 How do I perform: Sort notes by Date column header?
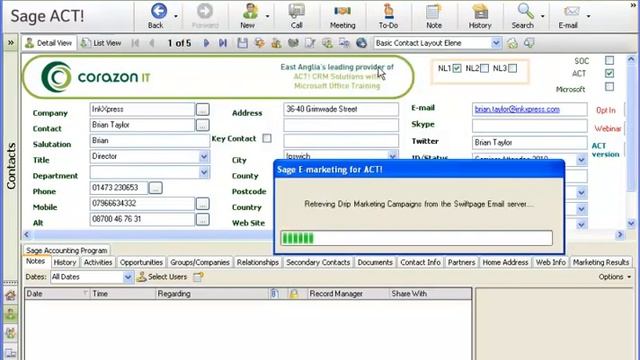point(57,293)
